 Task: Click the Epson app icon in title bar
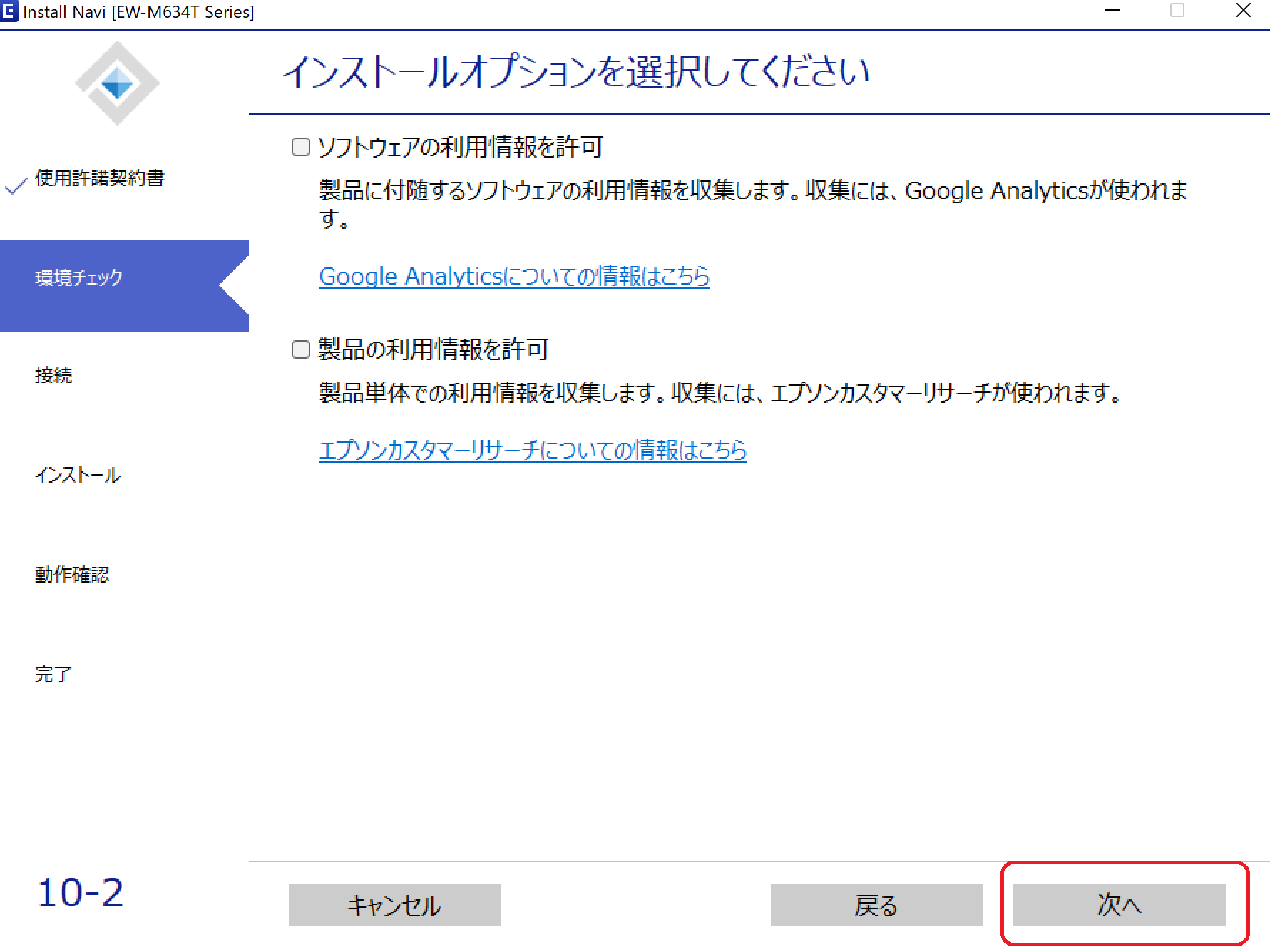[9, 11]
